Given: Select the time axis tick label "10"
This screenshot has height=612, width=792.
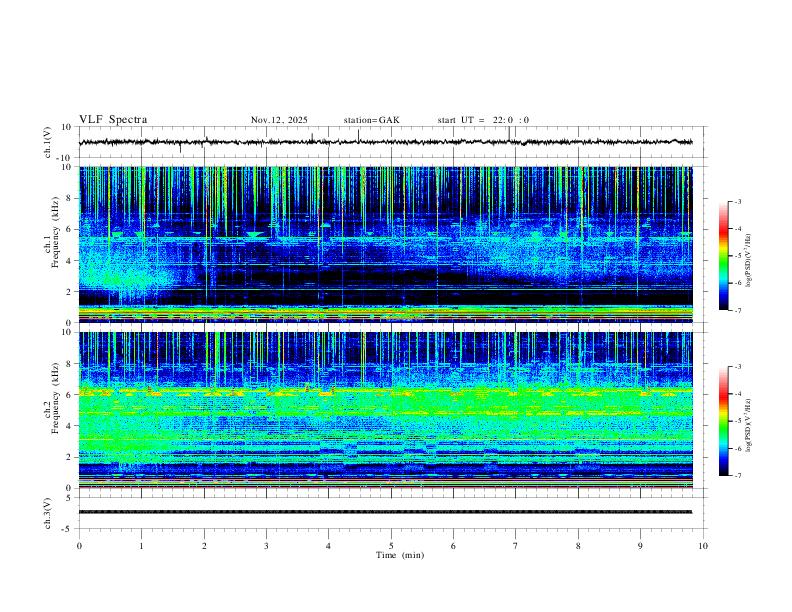Looking at the screenshot, I should point(703,546).
